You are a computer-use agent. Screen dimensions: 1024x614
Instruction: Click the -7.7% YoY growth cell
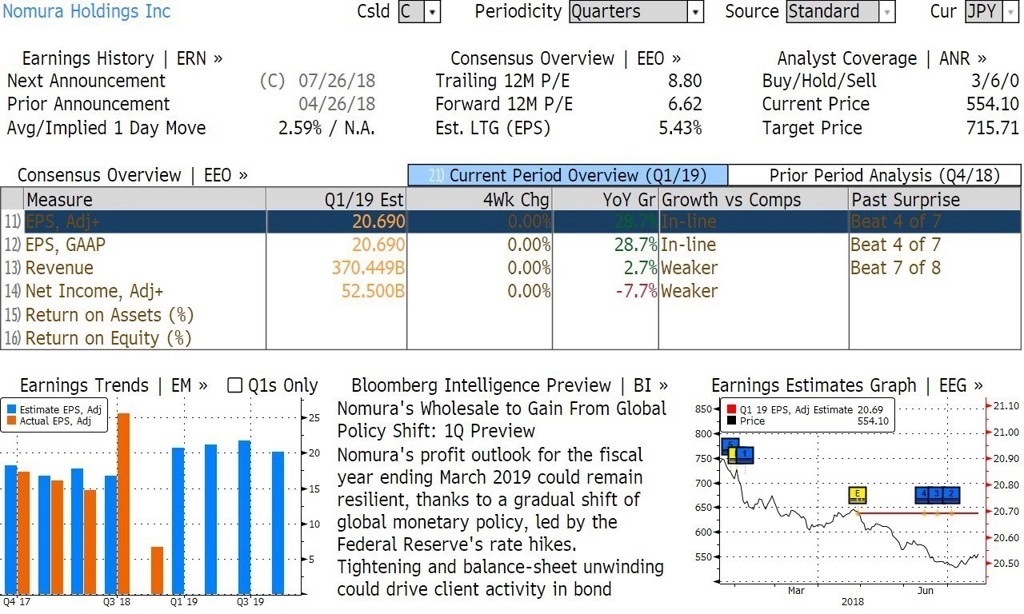point(636,291)
